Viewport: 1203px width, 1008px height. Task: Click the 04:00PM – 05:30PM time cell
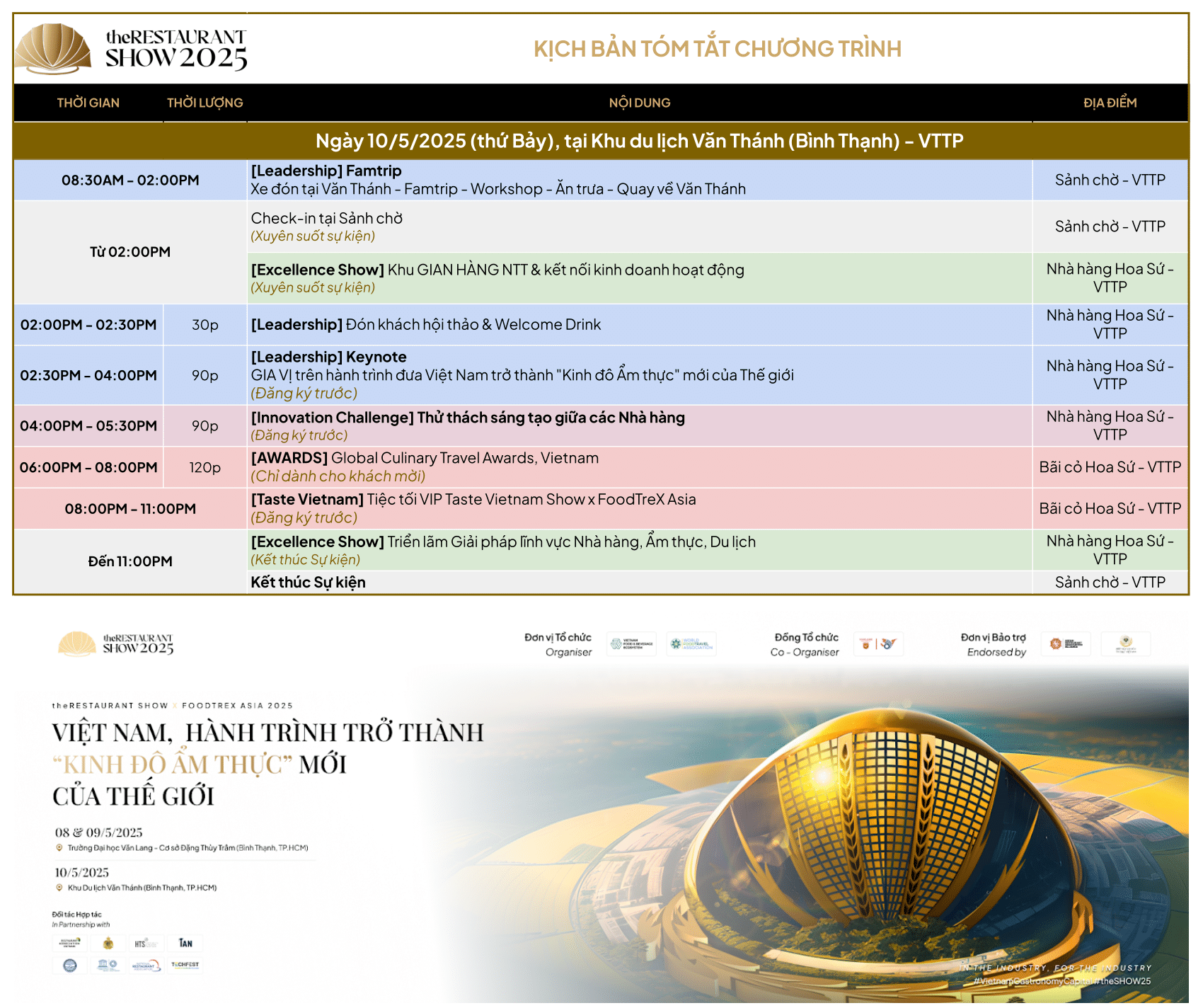coord(88,425)
